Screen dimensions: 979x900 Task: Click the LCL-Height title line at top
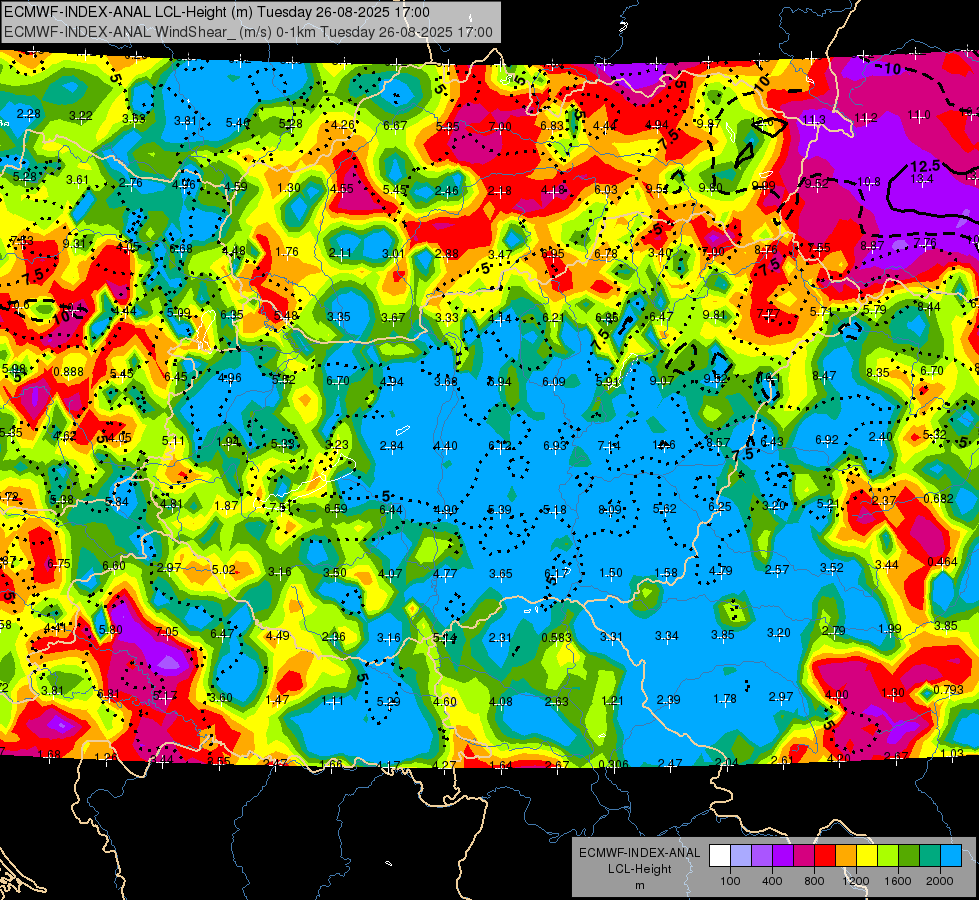[x=217, y=12]
